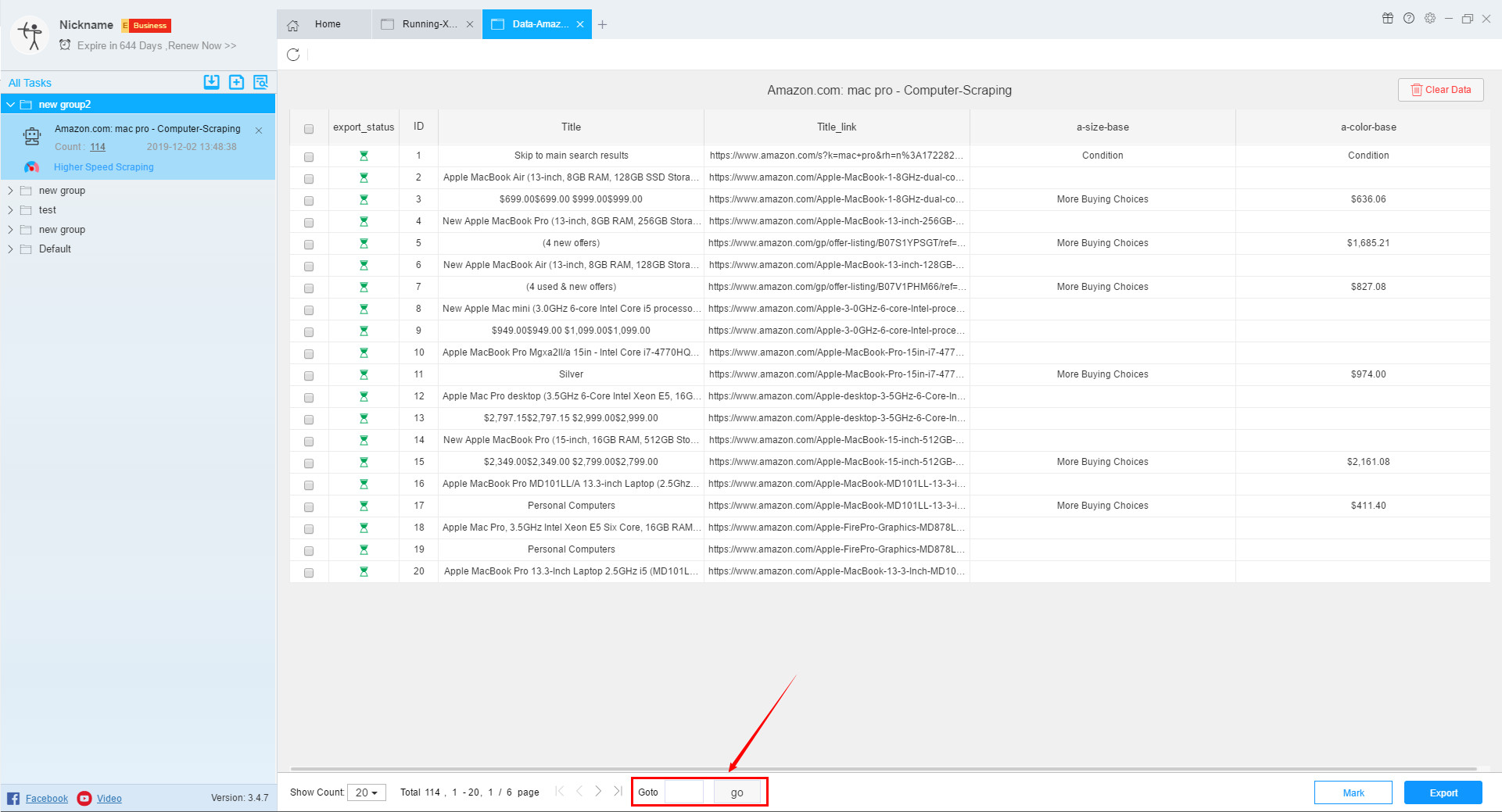The image size is (1502, 812).
Task: Toggle the select-all header checkbox
Action: (x=309, y=129)
